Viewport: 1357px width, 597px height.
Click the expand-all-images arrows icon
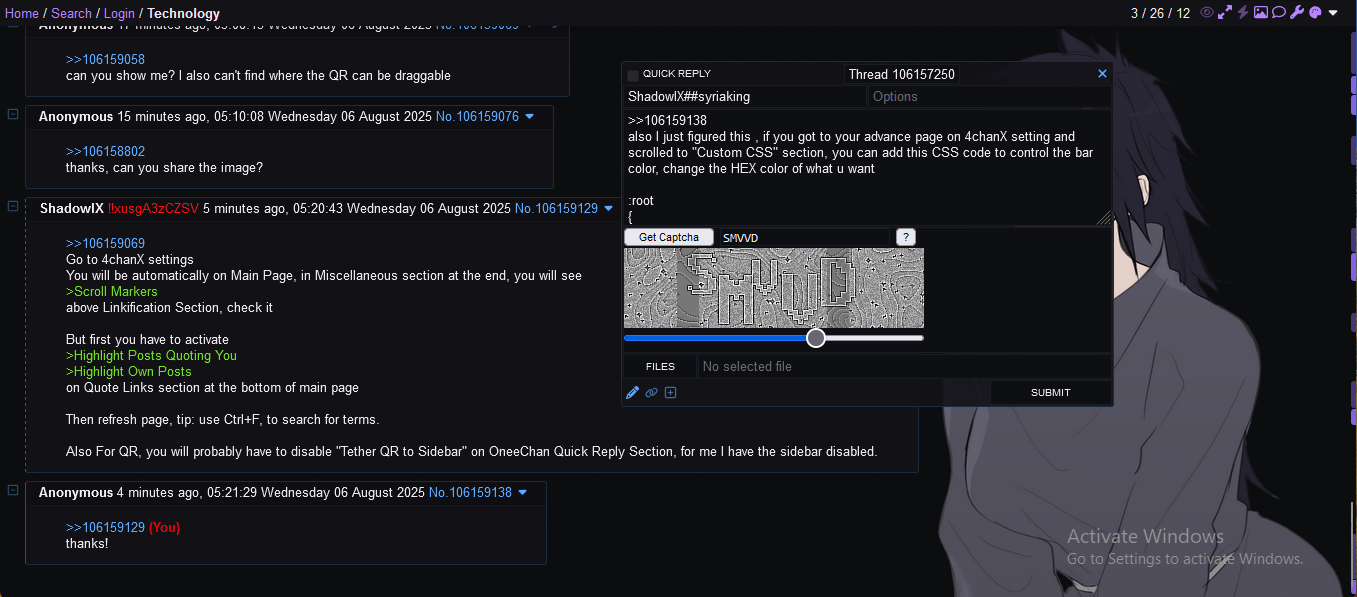[x=1225, y=13]
